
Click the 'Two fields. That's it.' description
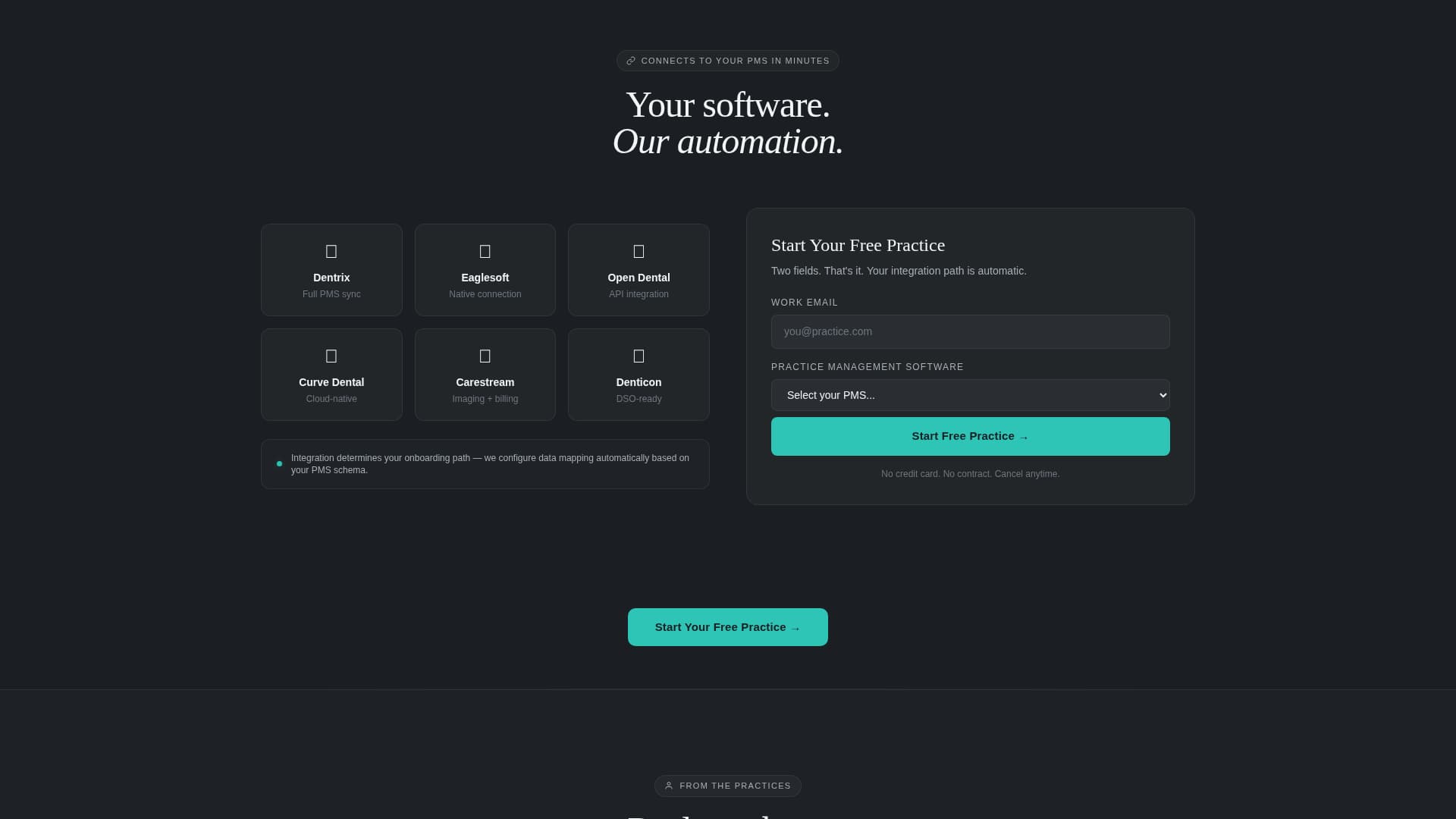tap(899, 271)
